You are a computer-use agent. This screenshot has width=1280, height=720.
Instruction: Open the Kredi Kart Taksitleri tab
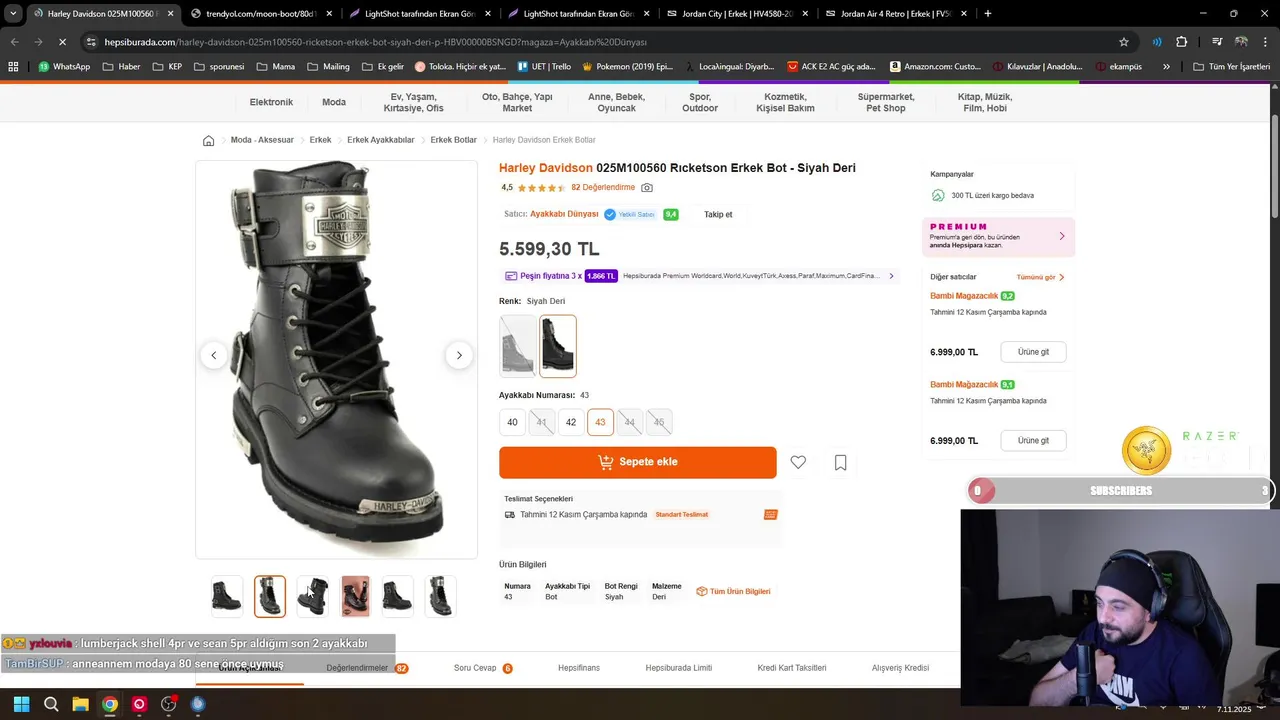coord(792,668)
